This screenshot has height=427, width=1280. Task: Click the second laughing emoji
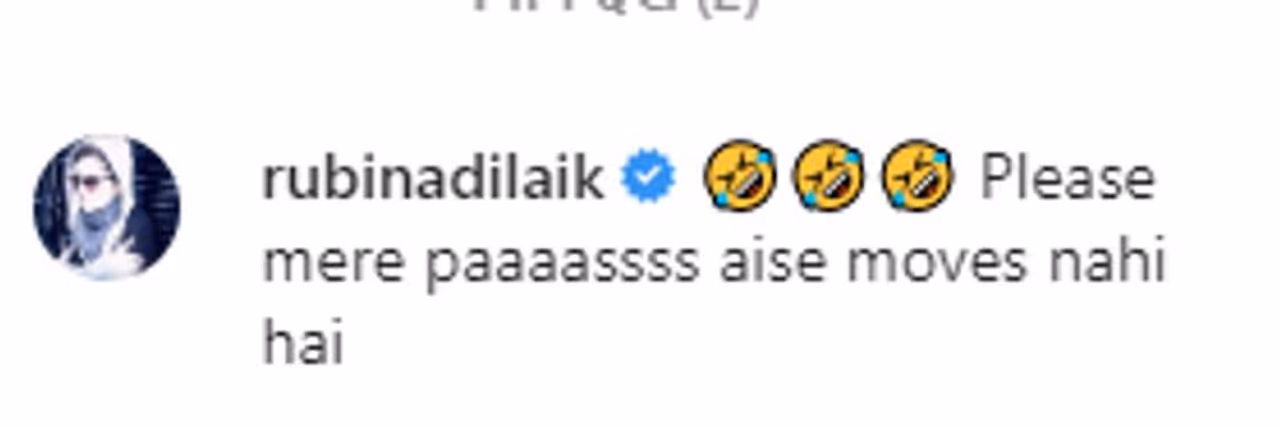828,175
